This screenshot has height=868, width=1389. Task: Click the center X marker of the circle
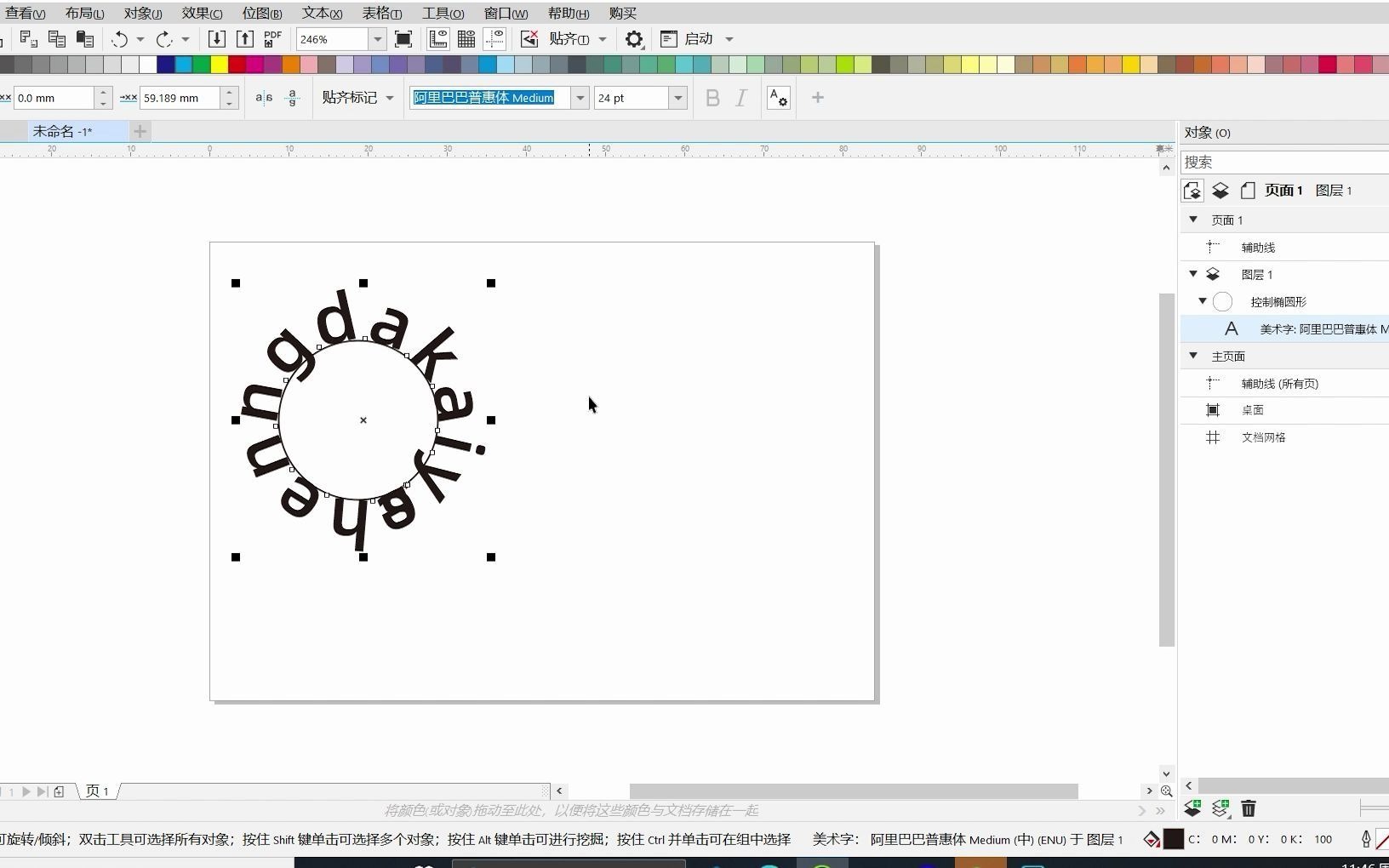click(x=363, y=420)
